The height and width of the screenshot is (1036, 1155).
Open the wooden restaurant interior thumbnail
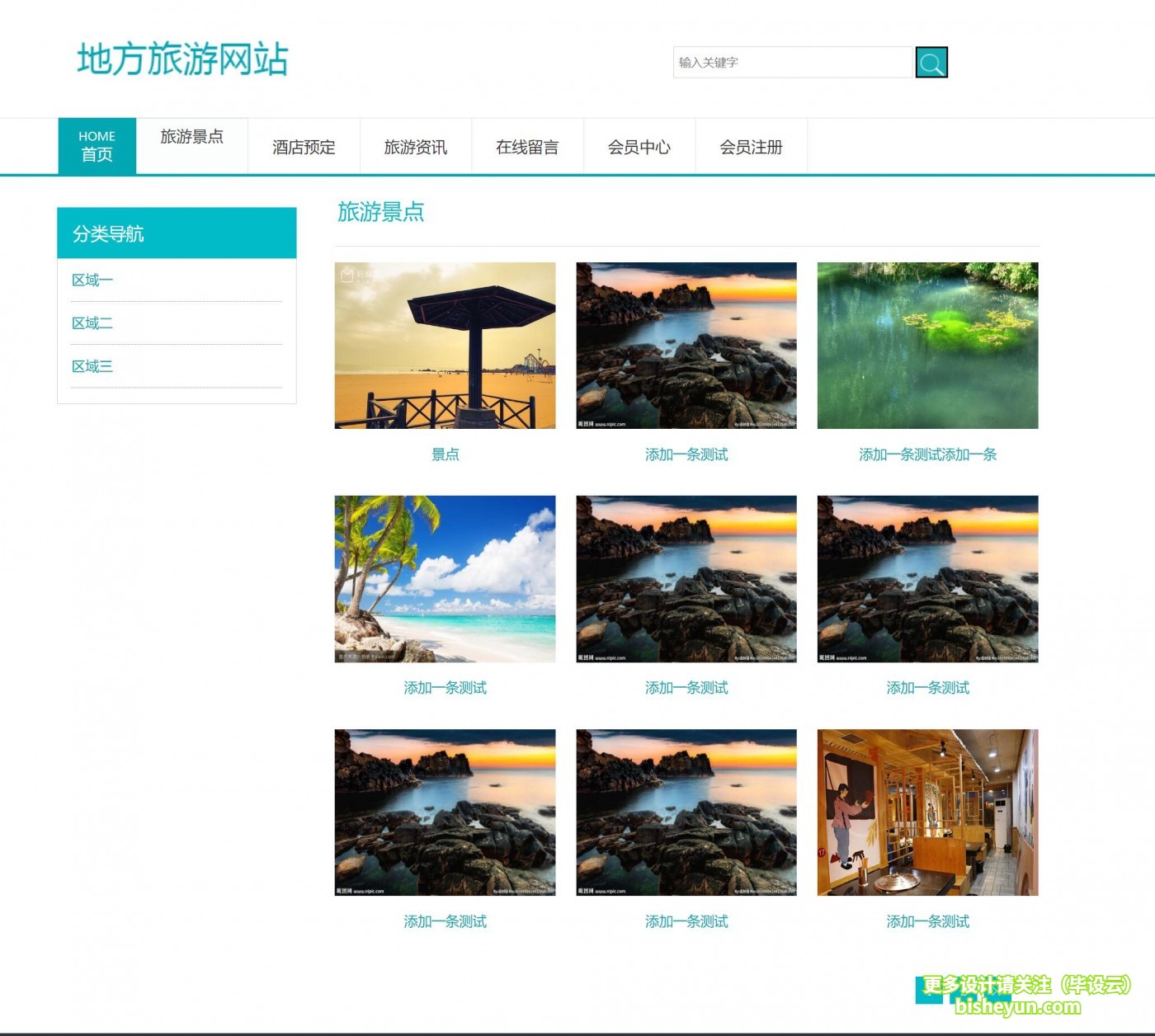(927, 812)
